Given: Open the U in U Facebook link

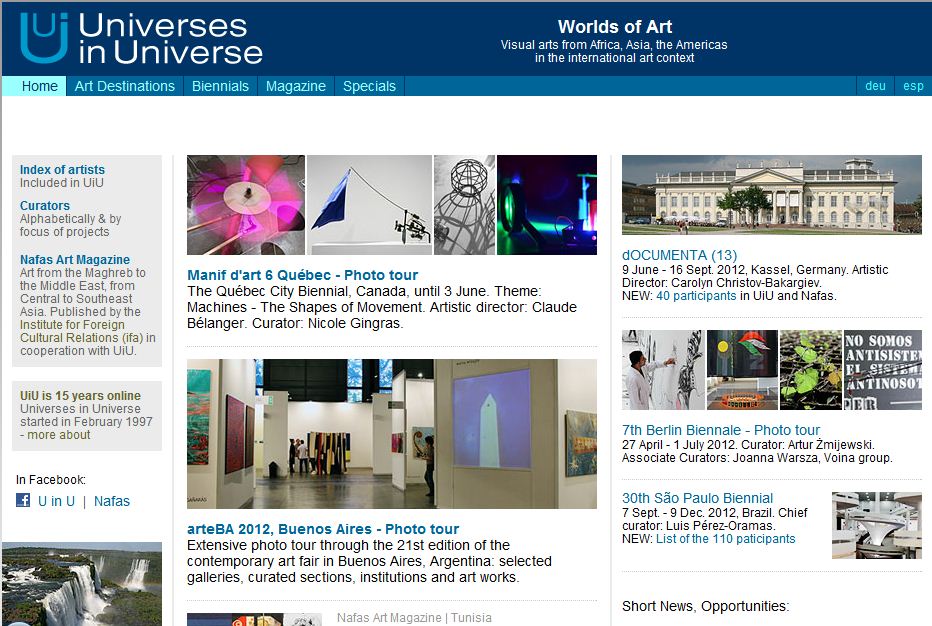Looking at the screenshot, I should coord(56,501).
